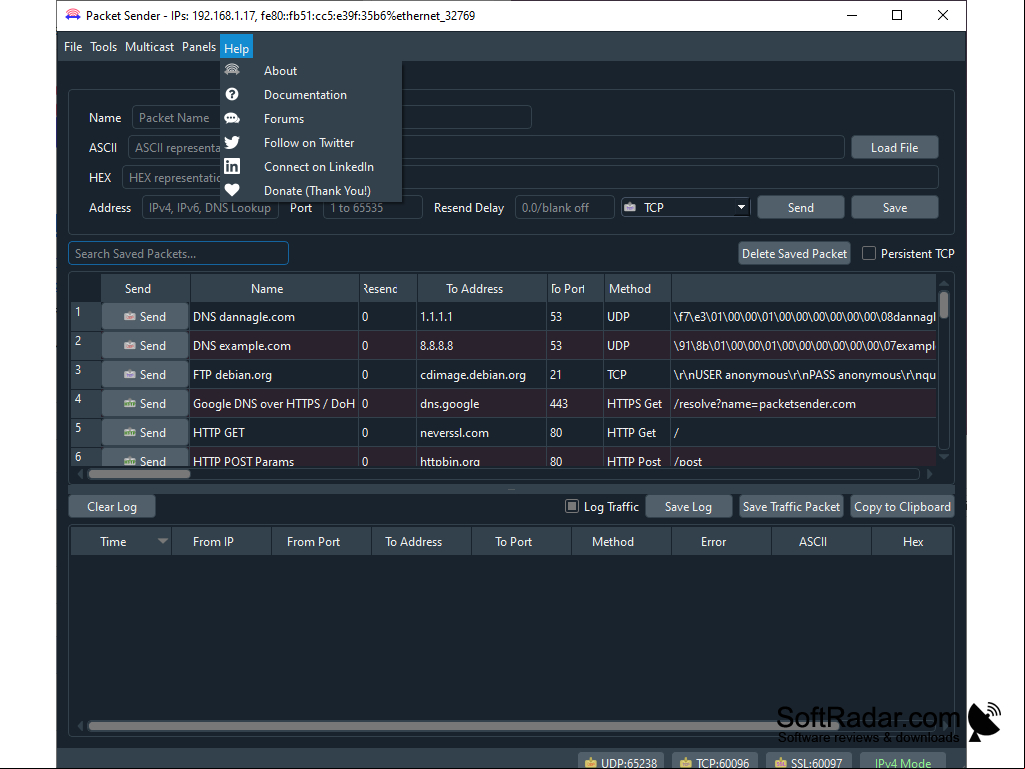
Task: Click the Hex log column header
Action: point(913,541)
